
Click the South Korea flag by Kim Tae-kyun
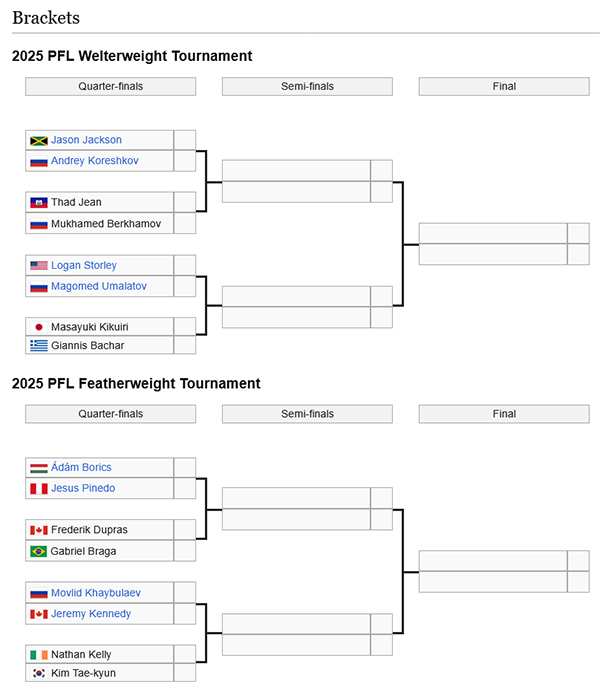(39, 673)
